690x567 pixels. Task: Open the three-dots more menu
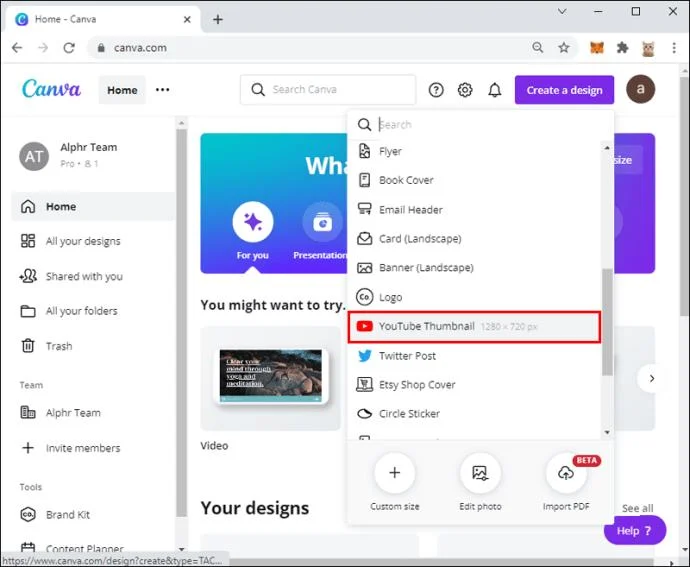coord(162,90)
